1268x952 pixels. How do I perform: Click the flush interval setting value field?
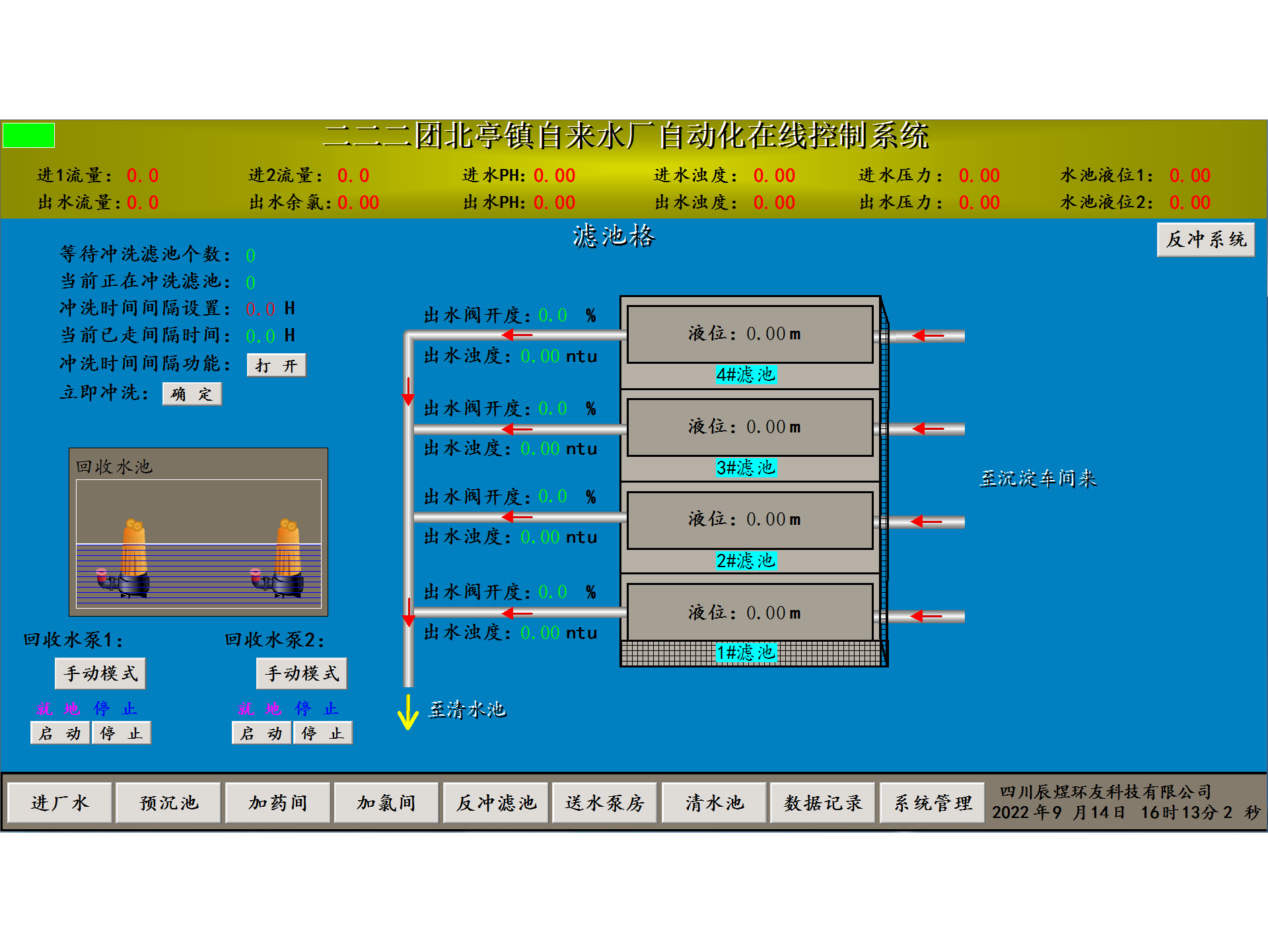coord(260,309)
